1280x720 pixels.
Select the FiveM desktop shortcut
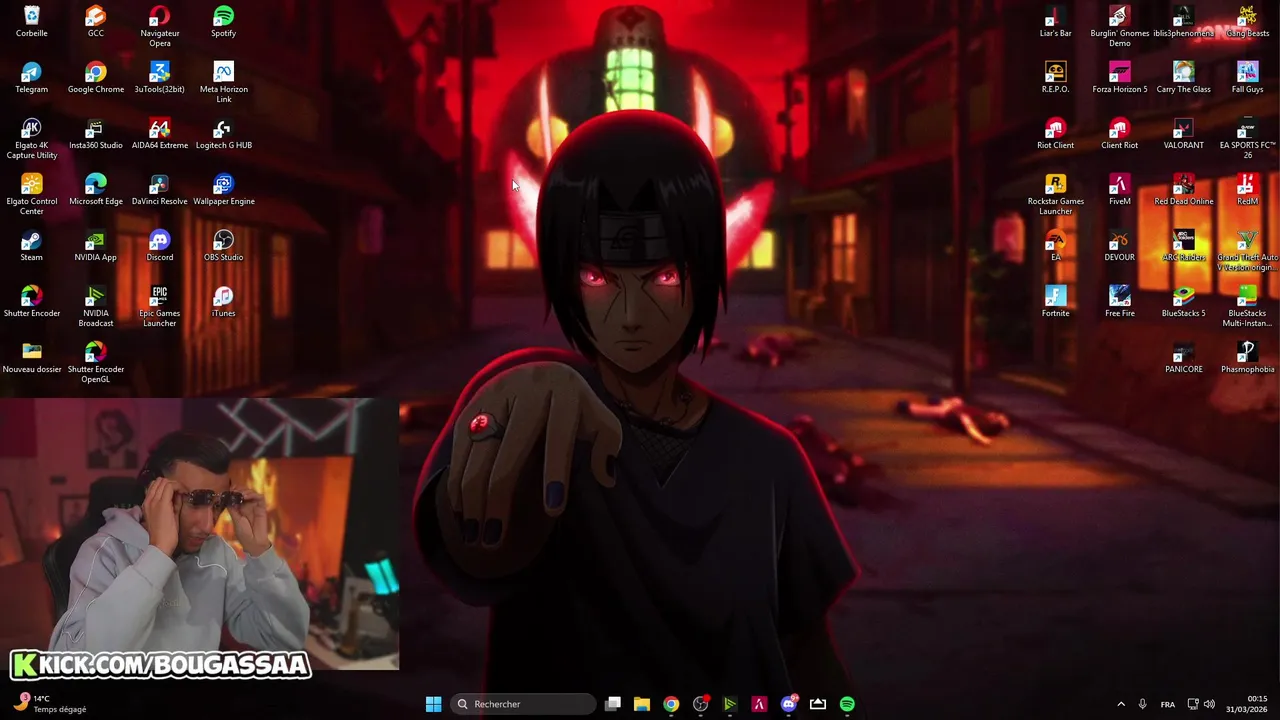[1120, 190]
